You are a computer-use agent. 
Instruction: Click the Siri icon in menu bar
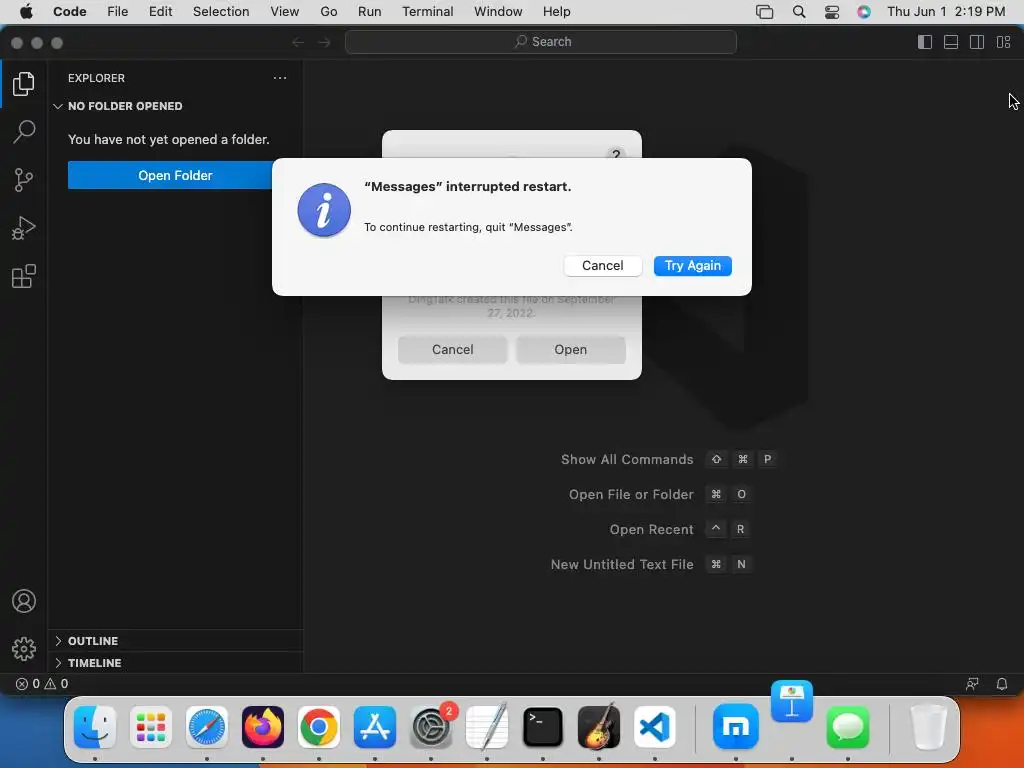(863, 12)
